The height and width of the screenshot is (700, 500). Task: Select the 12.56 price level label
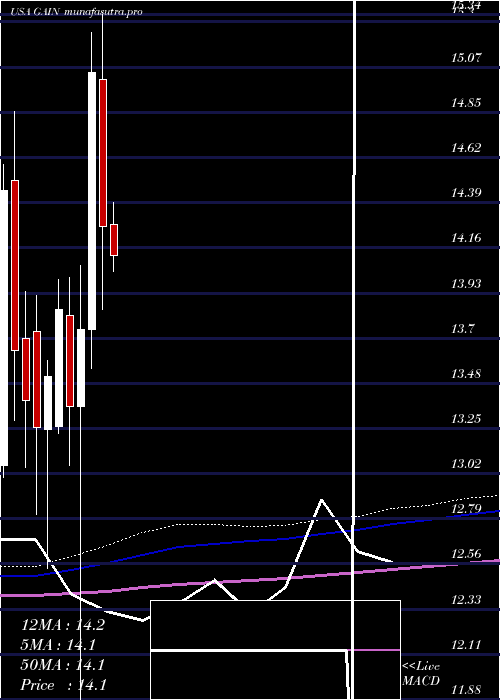467,554
